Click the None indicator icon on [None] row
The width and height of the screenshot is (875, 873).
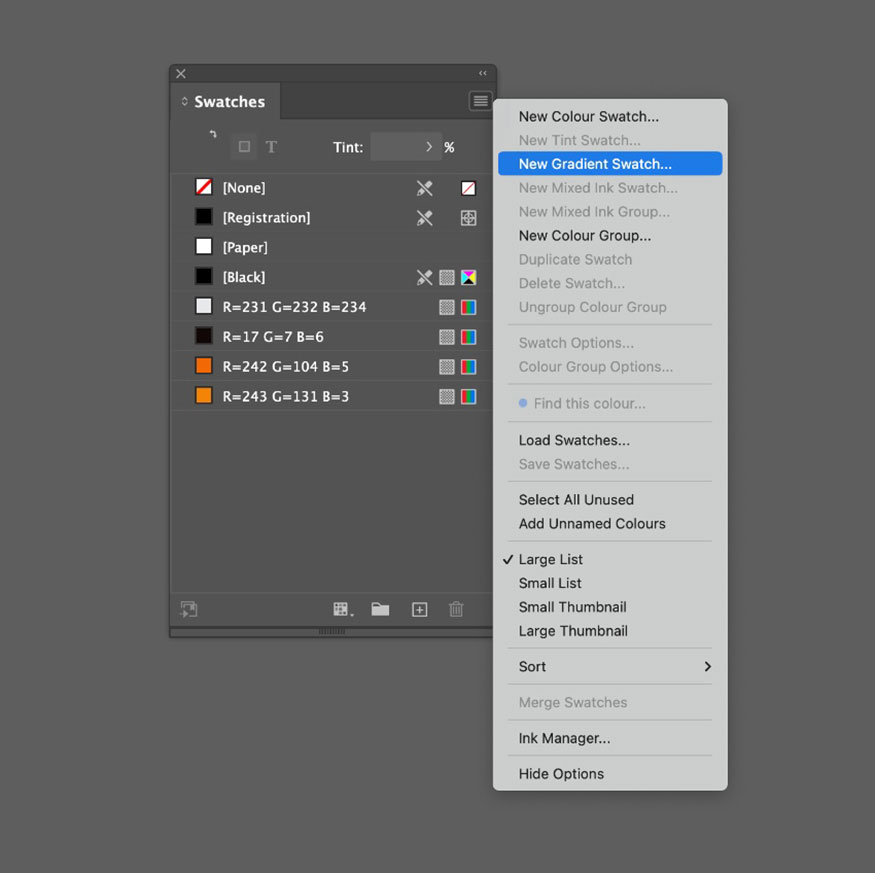468,188
